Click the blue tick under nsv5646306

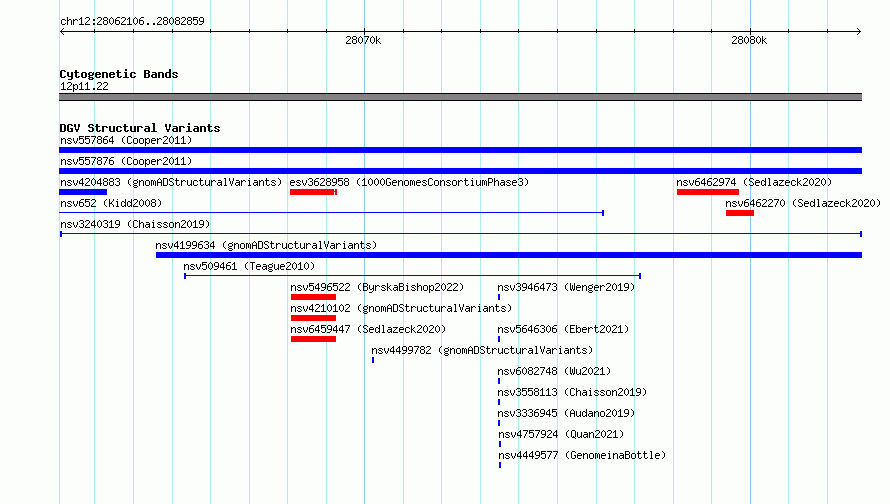click(499, 339)
